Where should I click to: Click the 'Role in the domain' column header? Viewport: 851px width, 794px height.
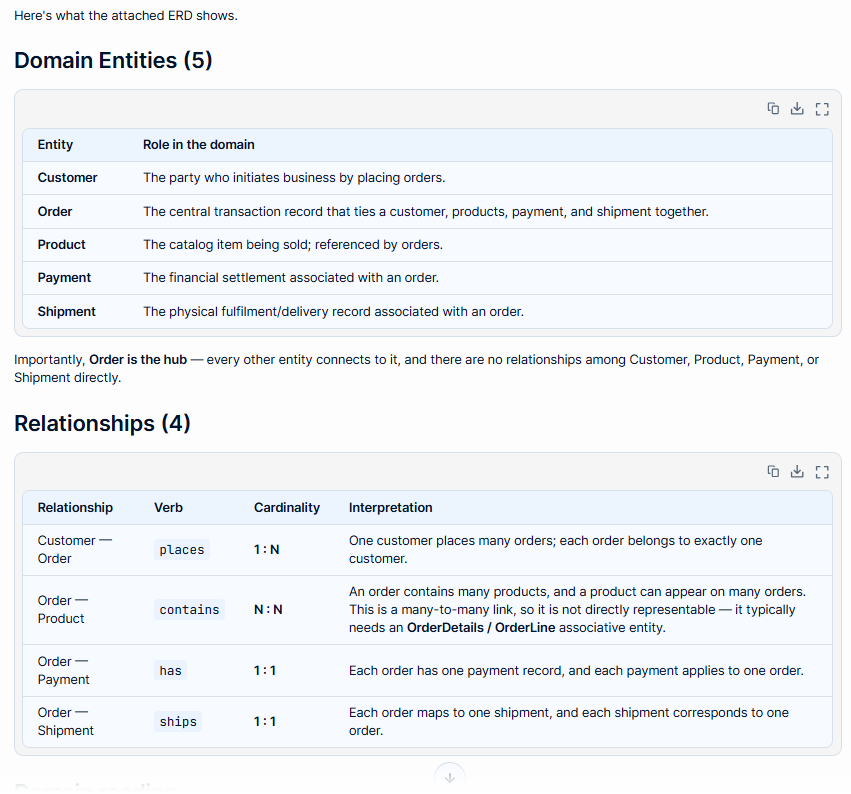[x=199, y=144]
